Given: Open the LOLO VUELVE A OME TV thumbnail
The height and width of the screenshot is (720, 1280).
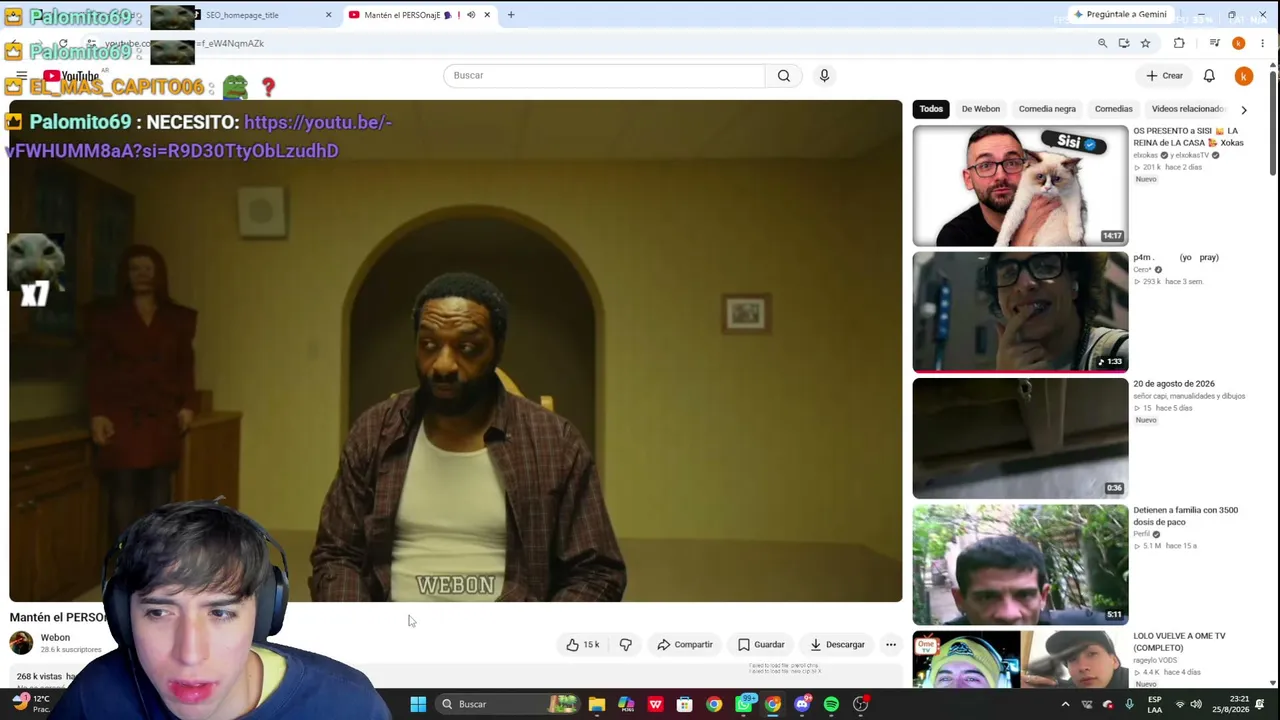Looking at the screenshot, I should pyautogui.click(x=1020, y=659).
